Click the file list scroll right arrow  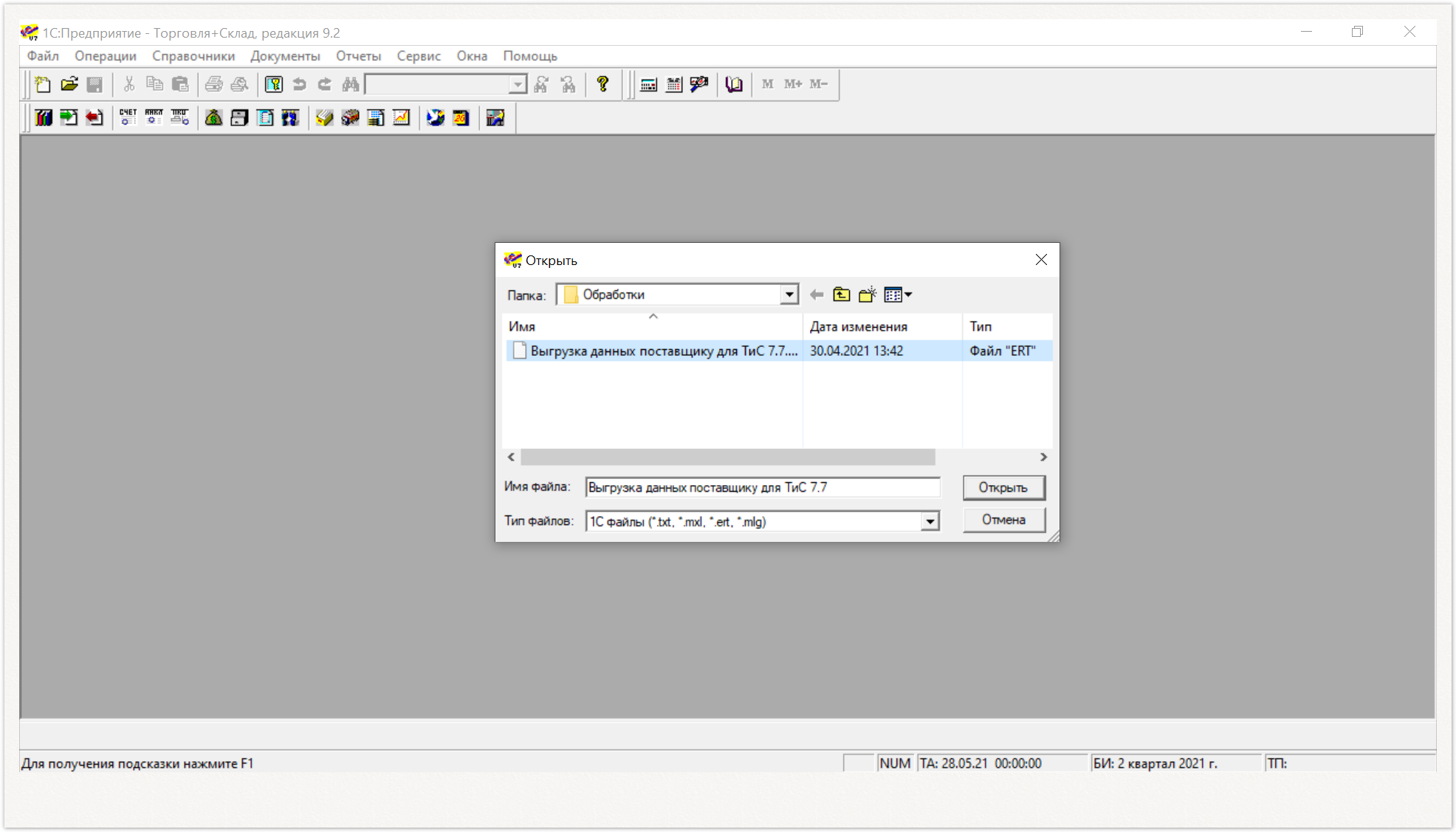pyautogui.click(x=1043, y=457)
